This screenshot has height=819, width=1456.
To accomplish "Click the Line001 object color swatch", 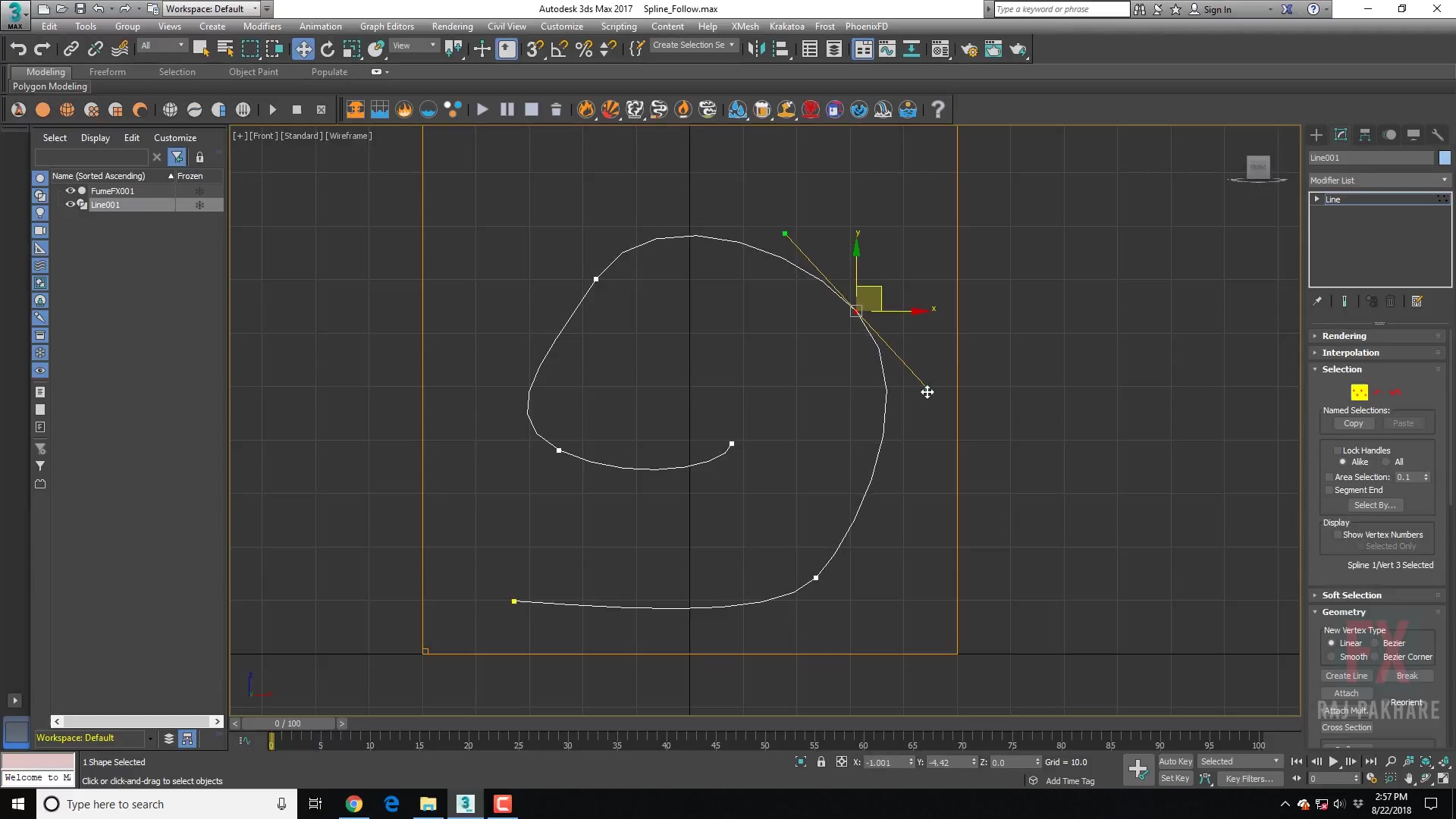I will (1445, 158).
